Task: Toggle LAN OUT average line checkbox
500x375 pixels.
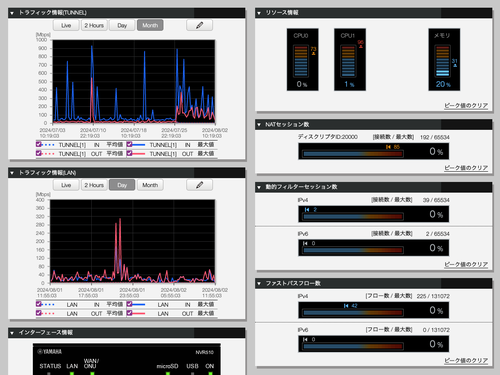Action: (x=39, y=313)
